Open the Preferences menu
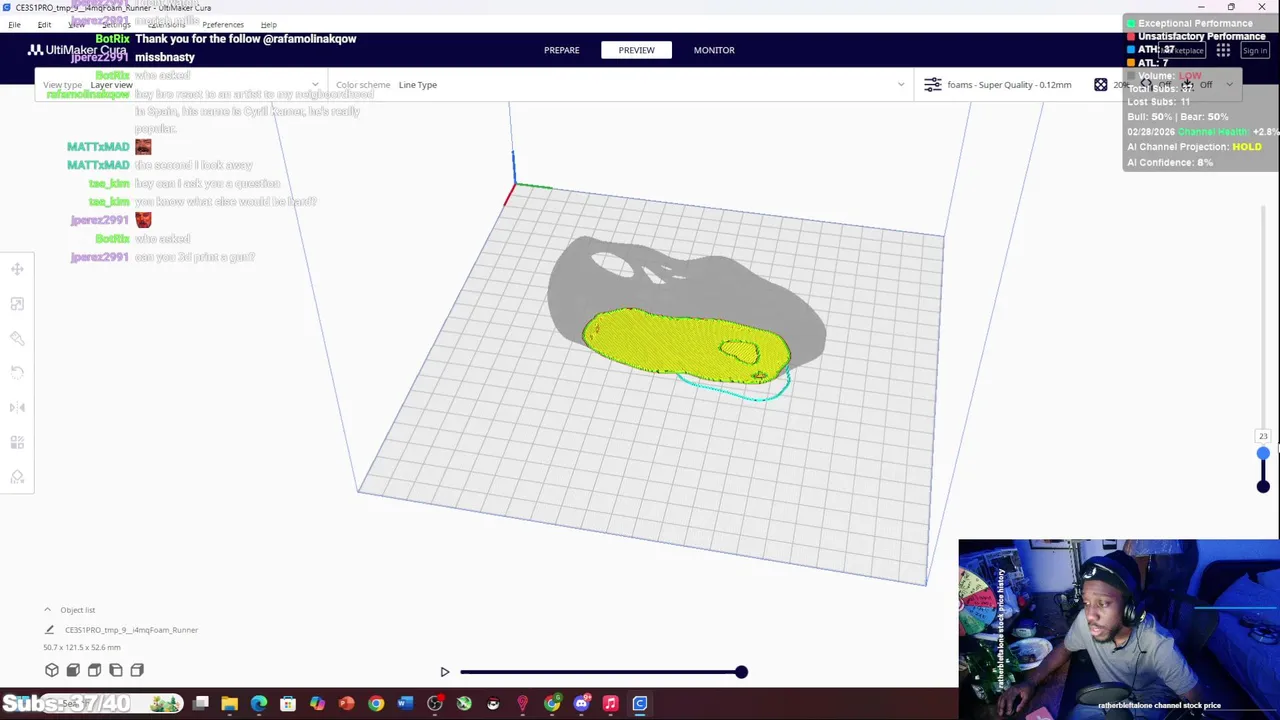Screen dimensions: 1280x720 click(223, 25)
